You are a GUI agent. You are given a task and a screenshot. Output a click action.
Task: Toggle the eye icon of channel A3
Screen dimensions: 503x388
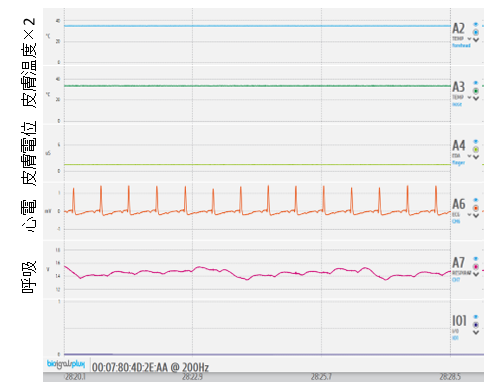[x=476, y=83]
